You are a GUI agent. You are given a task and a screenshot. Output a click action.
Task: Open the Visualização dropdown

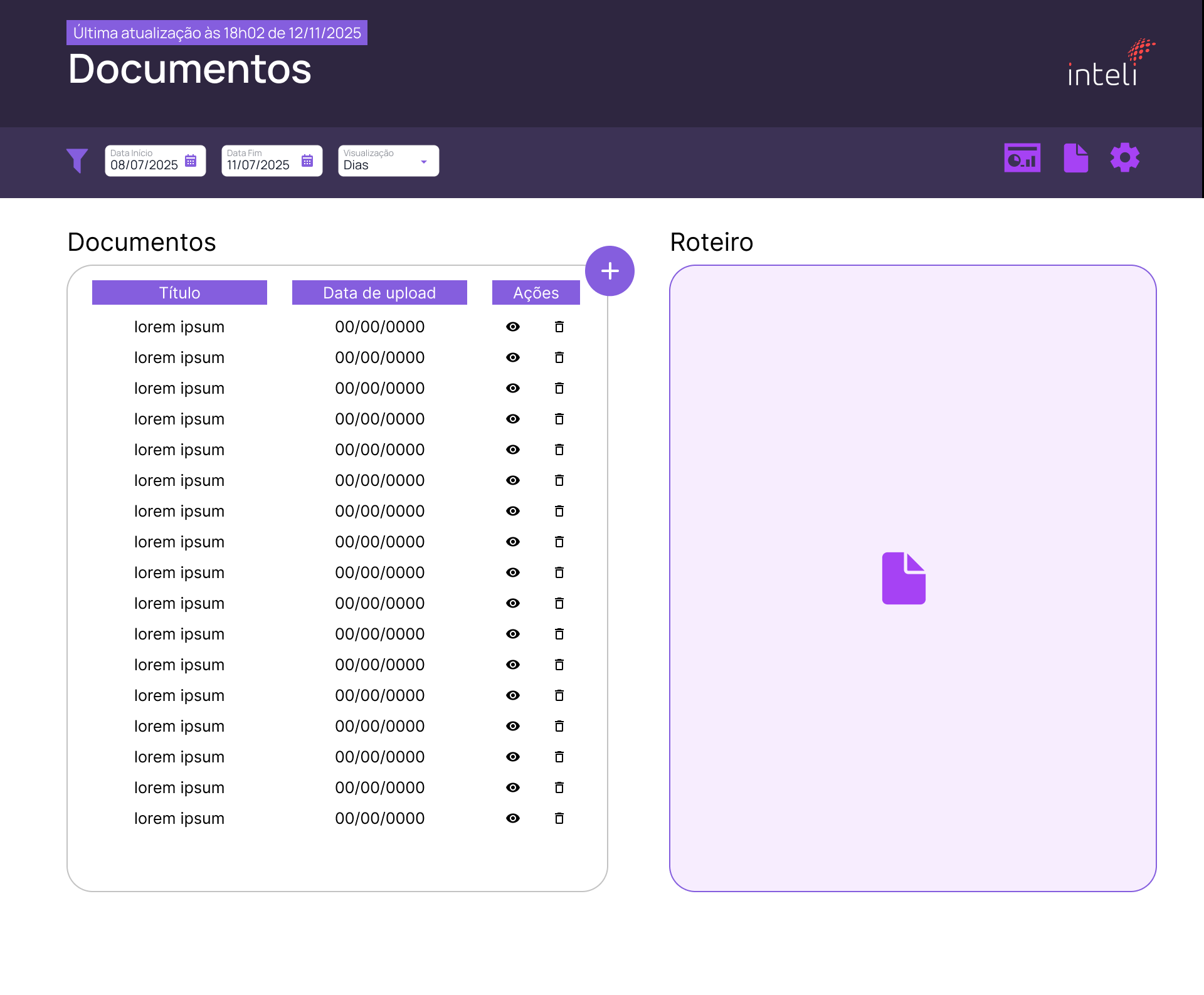(388, 161)
